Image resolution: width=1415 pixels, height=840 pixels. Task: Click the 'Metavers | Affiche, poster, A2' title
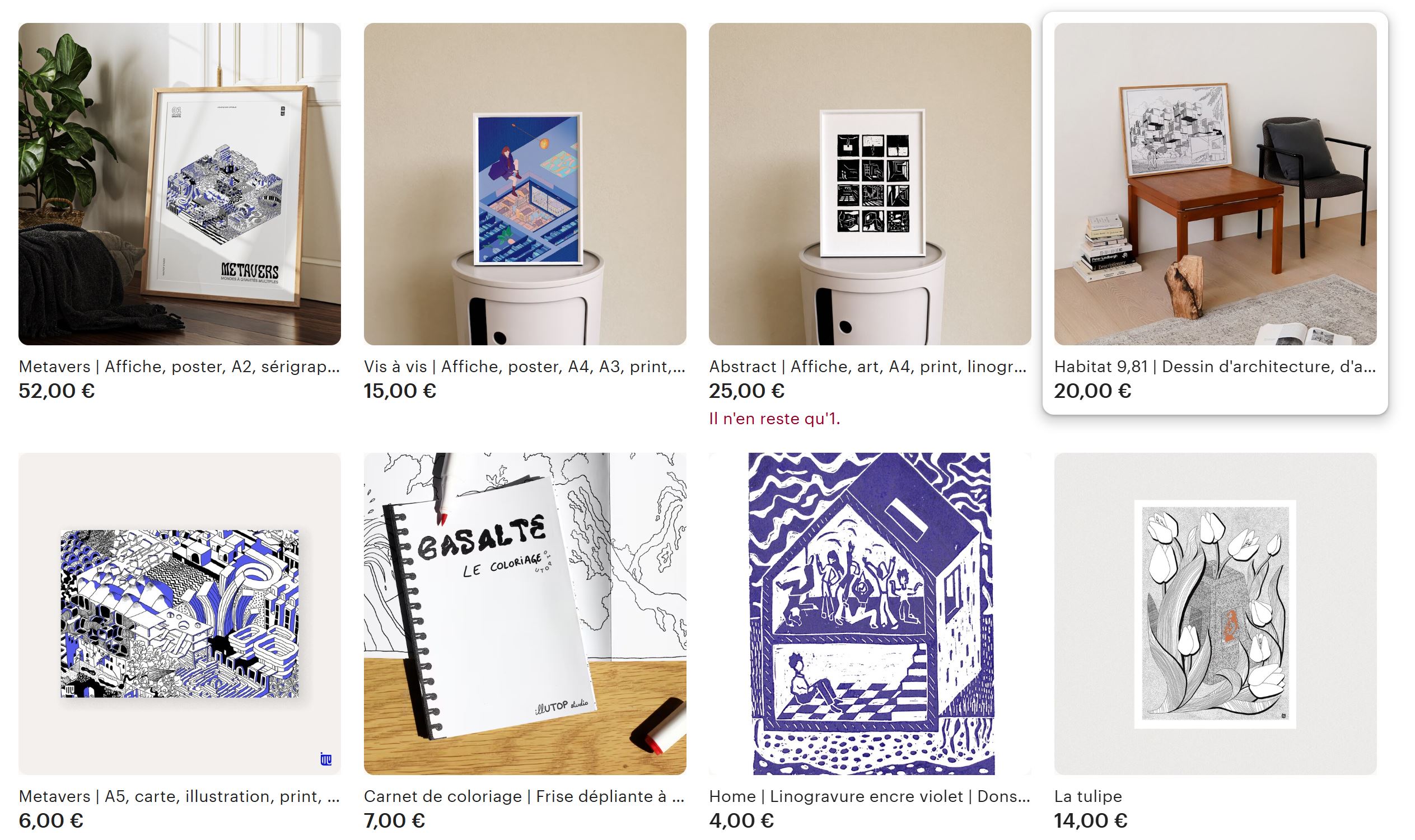point(180,367)
